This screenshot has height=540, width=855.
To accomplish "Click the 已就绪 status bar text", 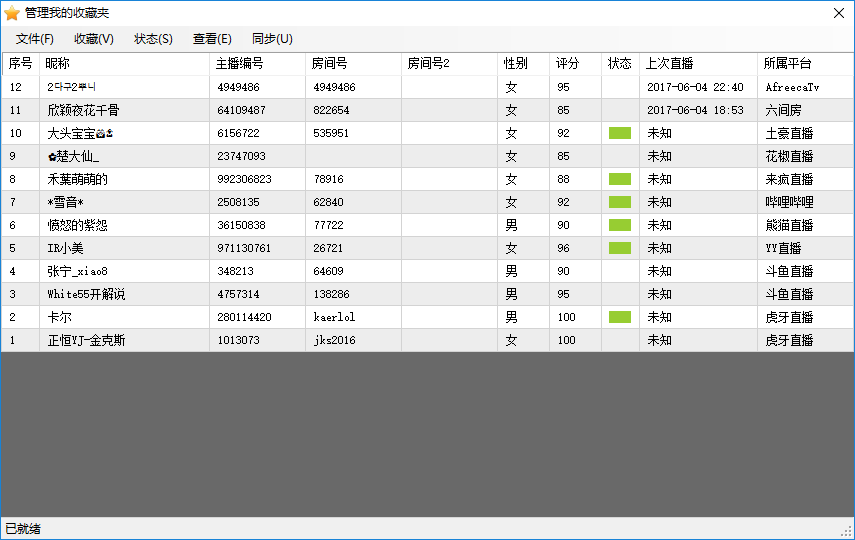I will (x=23, y=529).
